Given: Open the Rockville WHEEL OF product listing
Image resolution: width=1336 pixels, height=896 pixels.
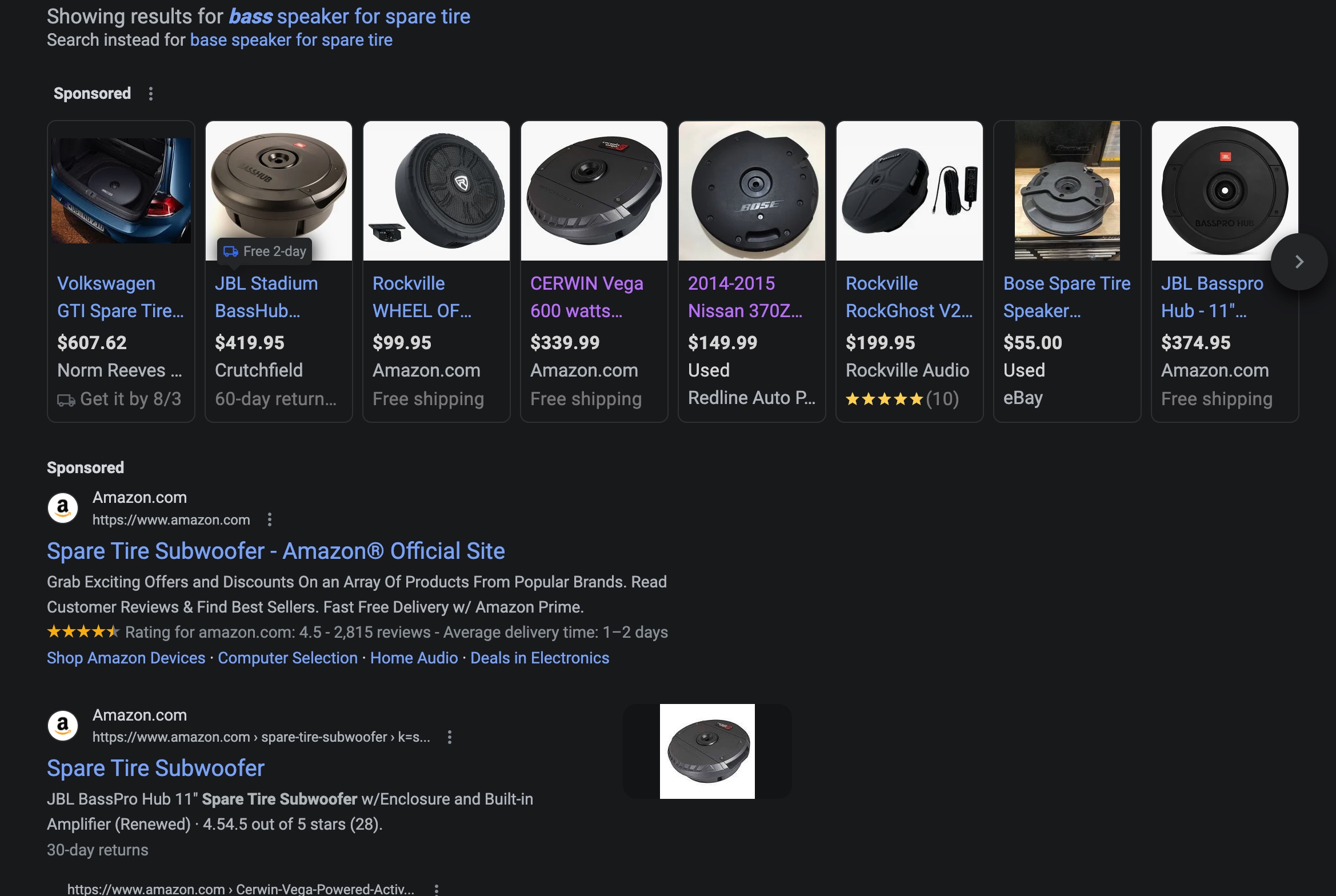Looking at the screenshot, I should (422, 297).
